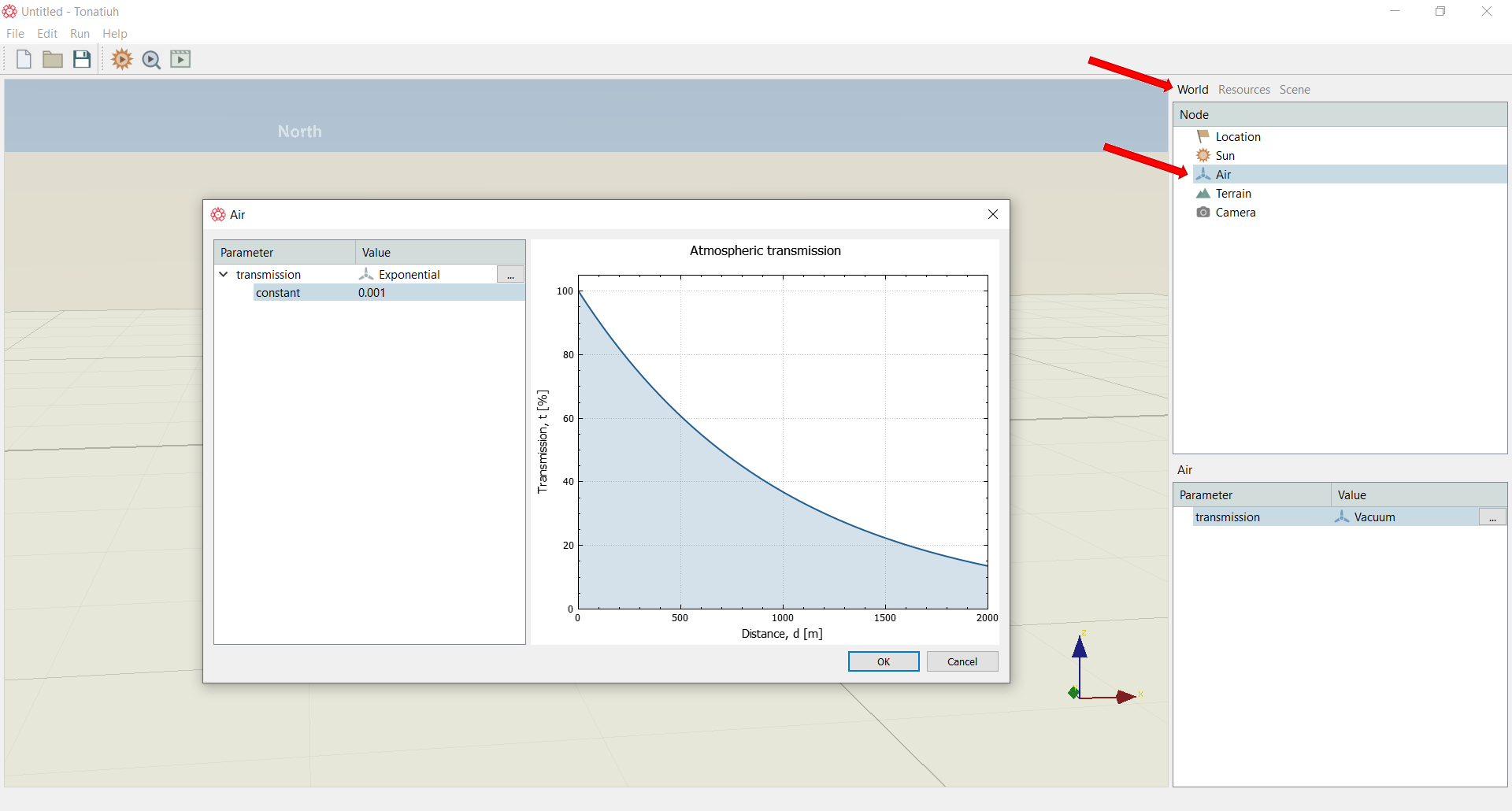Click the Save disk toolbar icon
Screen dimensions: 1512x811
tap(82, 59)
